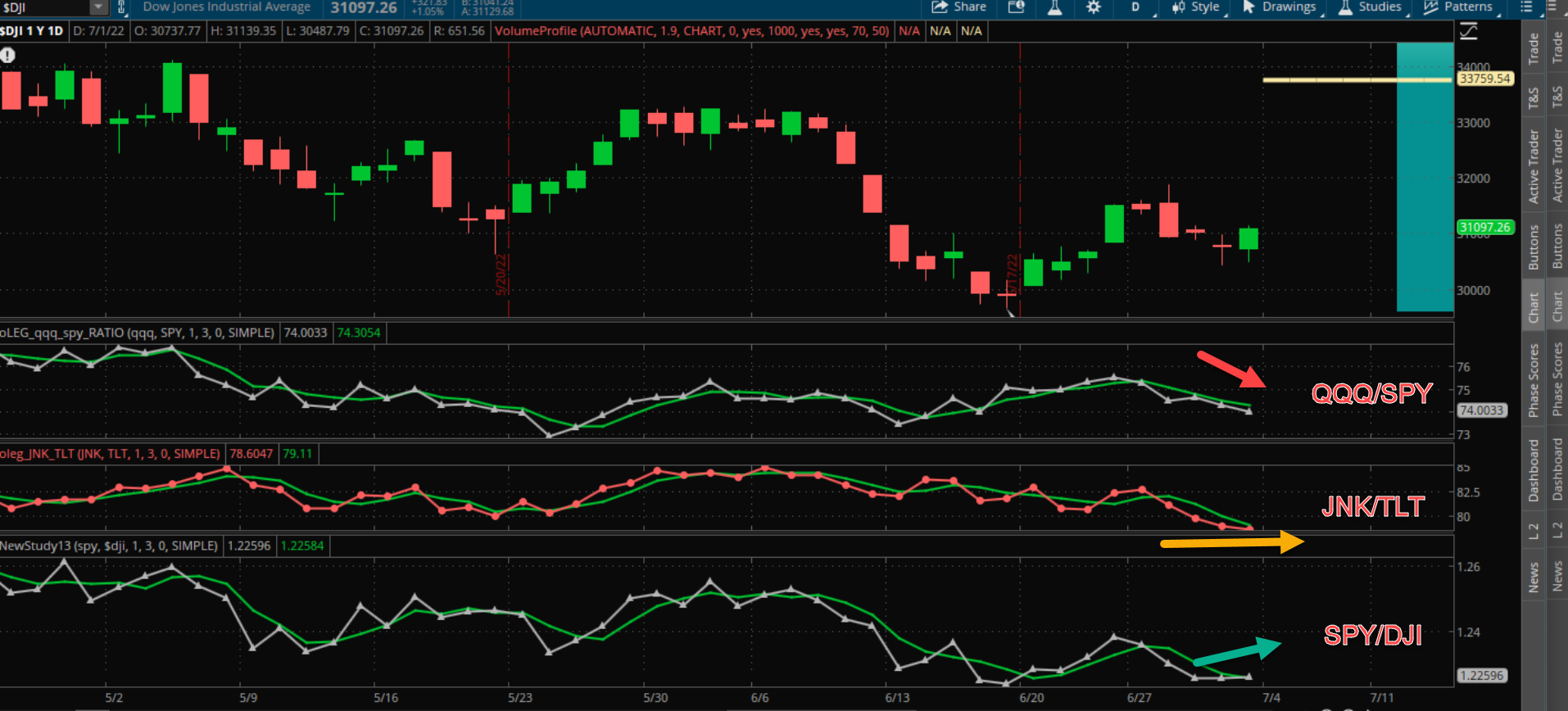
Task: Click the 33759.54 price level bubble
Action: 1485,79
